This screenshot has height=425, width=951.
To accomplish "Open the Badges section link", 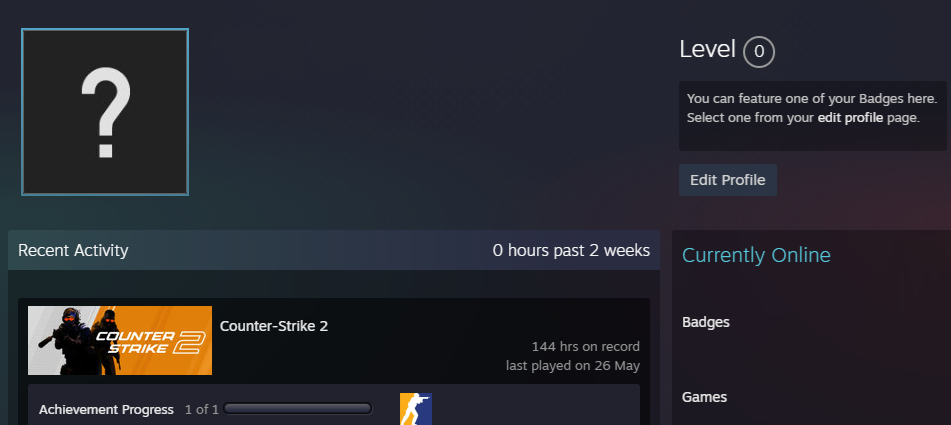I will (x=706, y=322).
